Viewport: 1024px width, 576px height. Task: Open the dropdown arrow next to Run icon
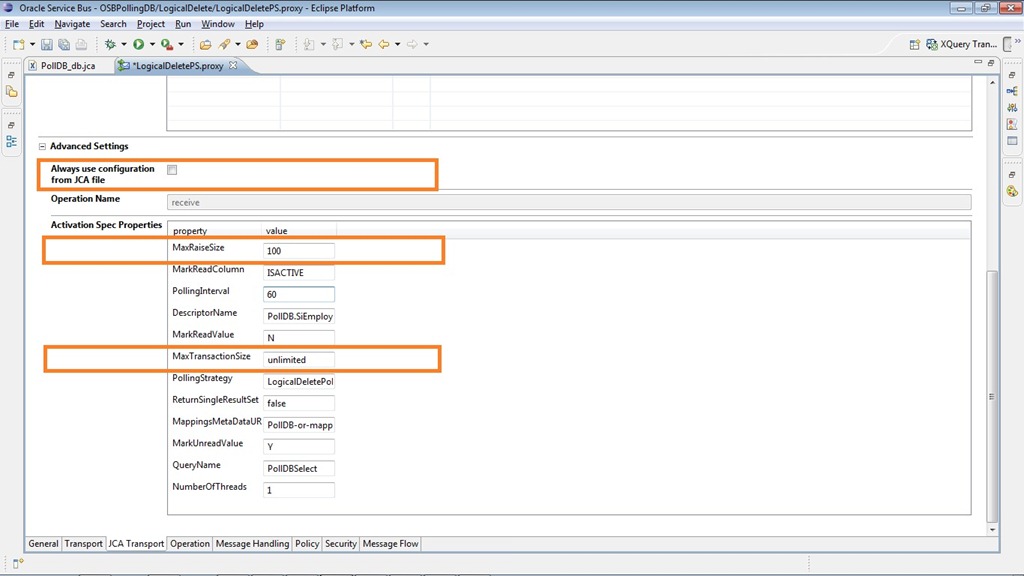pyautogui.click(x=152, y=44)
